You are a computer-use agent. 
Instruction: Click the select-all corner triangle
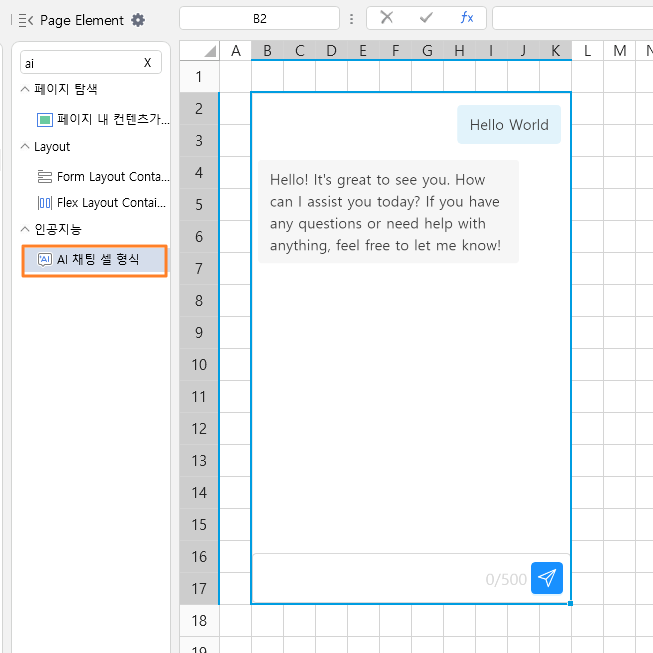(x=210, y=51)
